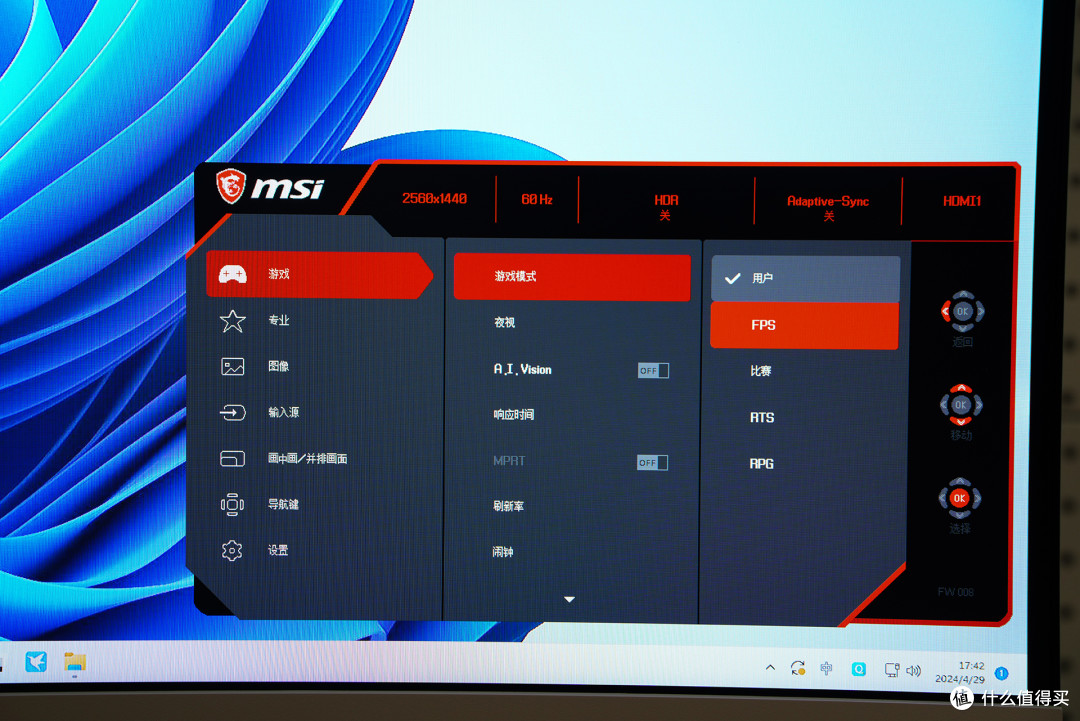The width and height of the screenshot is (1080, 721).
Task: Click the 导航键 navi key icon
Action: pos(232,505)
